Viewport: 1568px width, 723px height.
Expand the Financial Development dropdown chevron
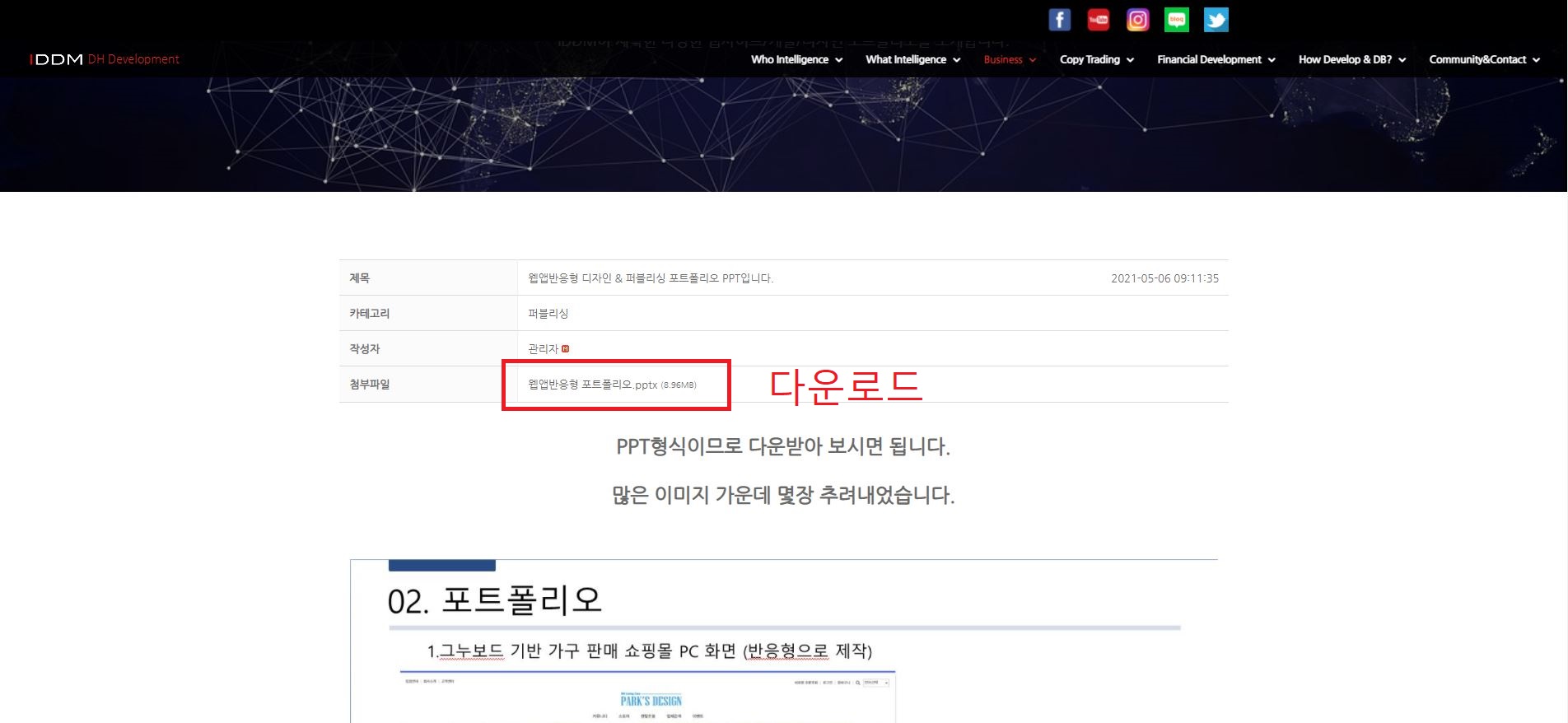(1272, 60)
